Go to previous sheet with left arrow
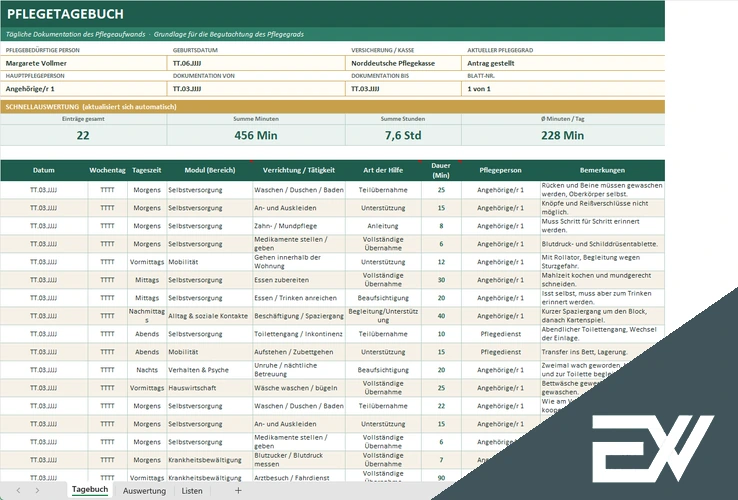 (18, 491)
